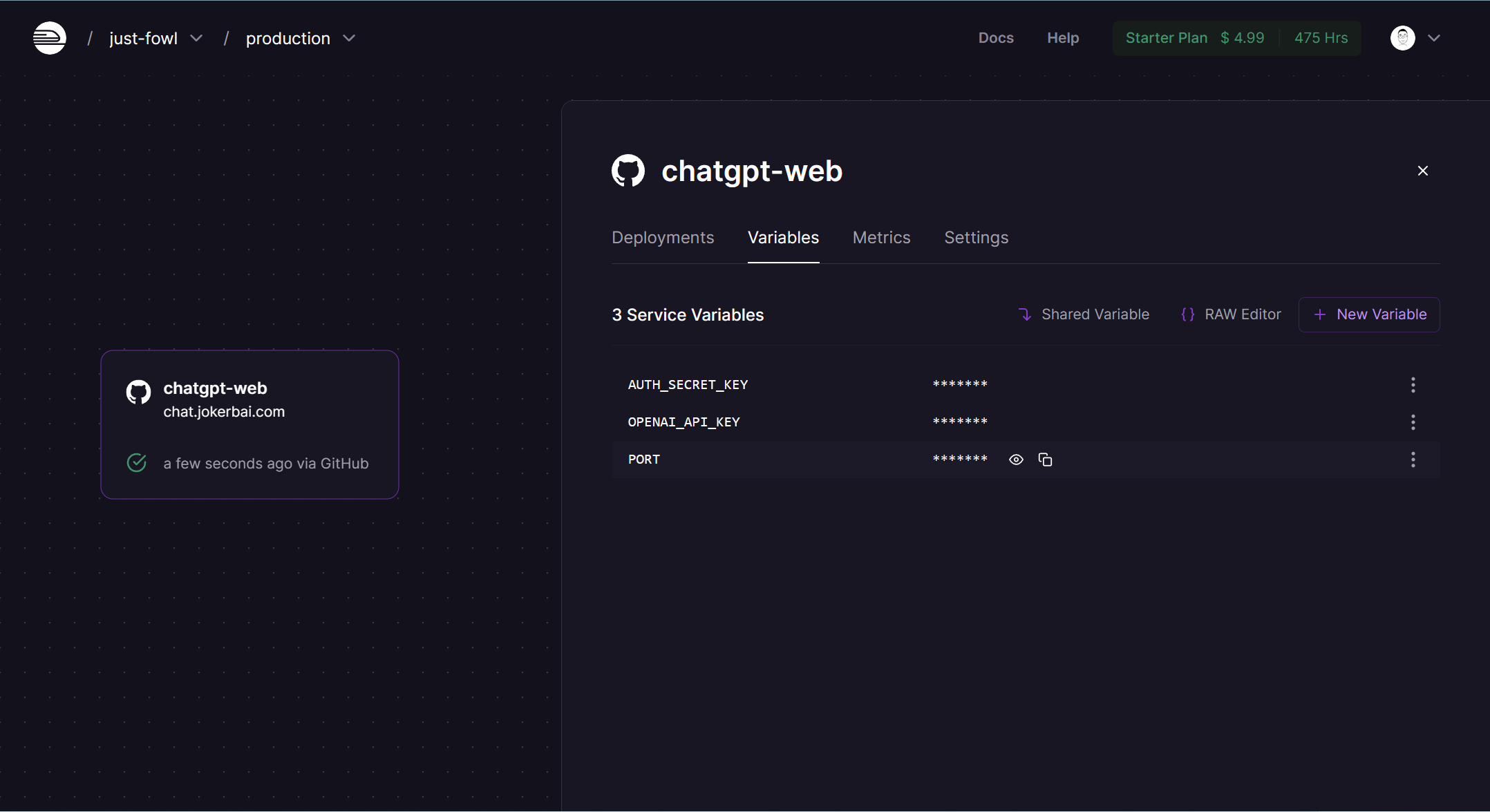
Task: Click the Shared Variable button
Action: pos(1084,314)
